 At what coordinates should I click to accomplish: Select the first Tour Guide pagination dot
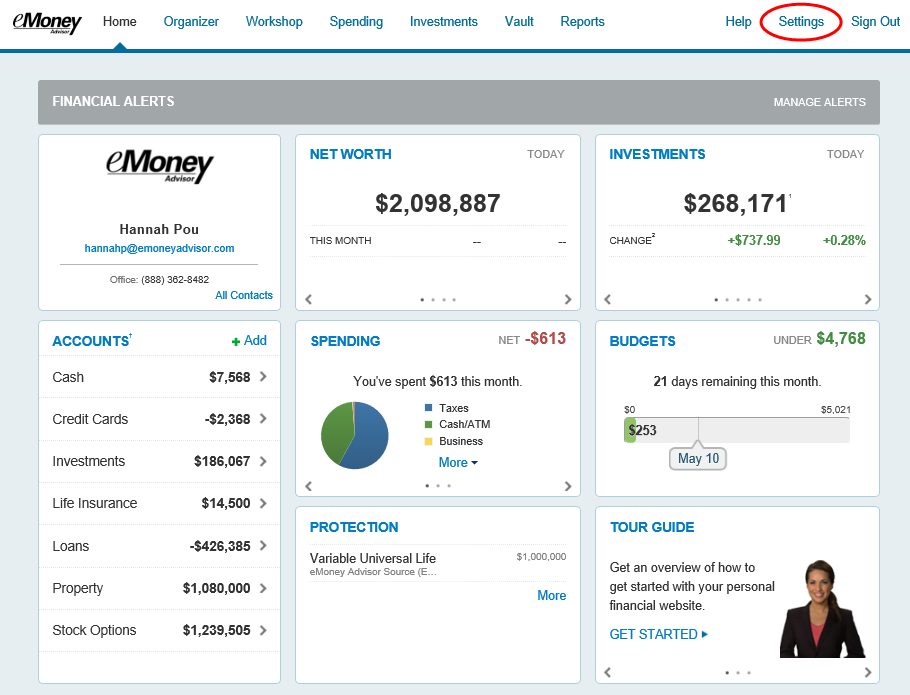727,673
